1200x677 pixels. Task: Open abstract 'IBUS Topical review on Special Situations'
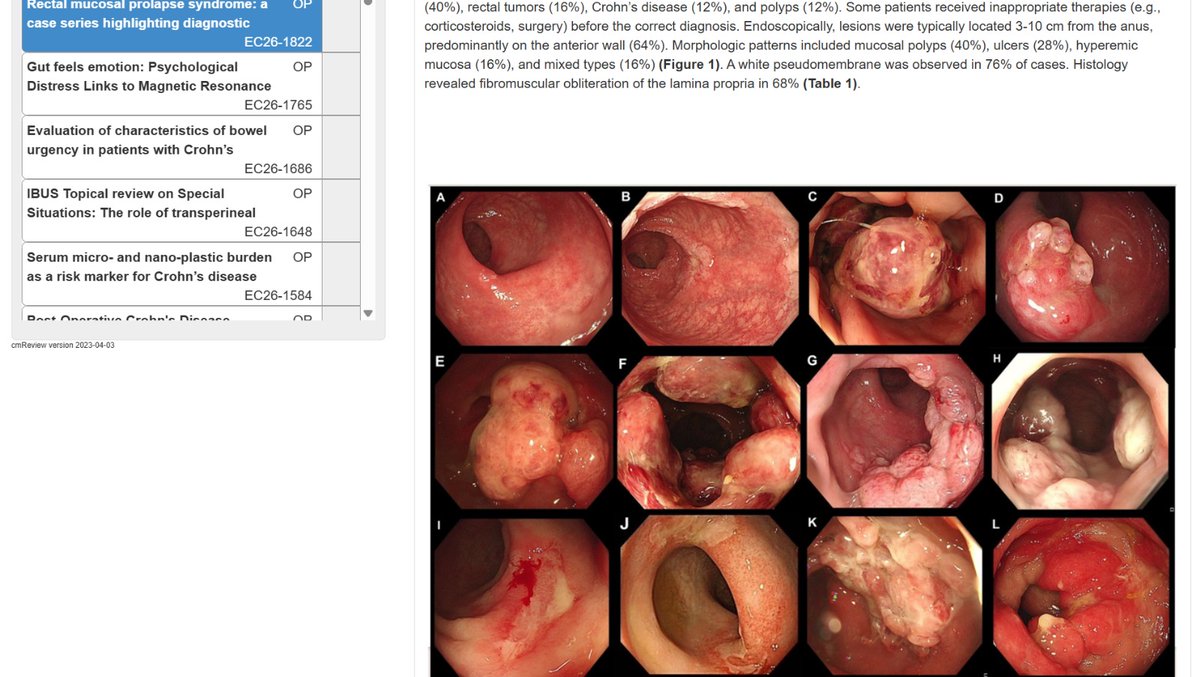pos(171,210)
